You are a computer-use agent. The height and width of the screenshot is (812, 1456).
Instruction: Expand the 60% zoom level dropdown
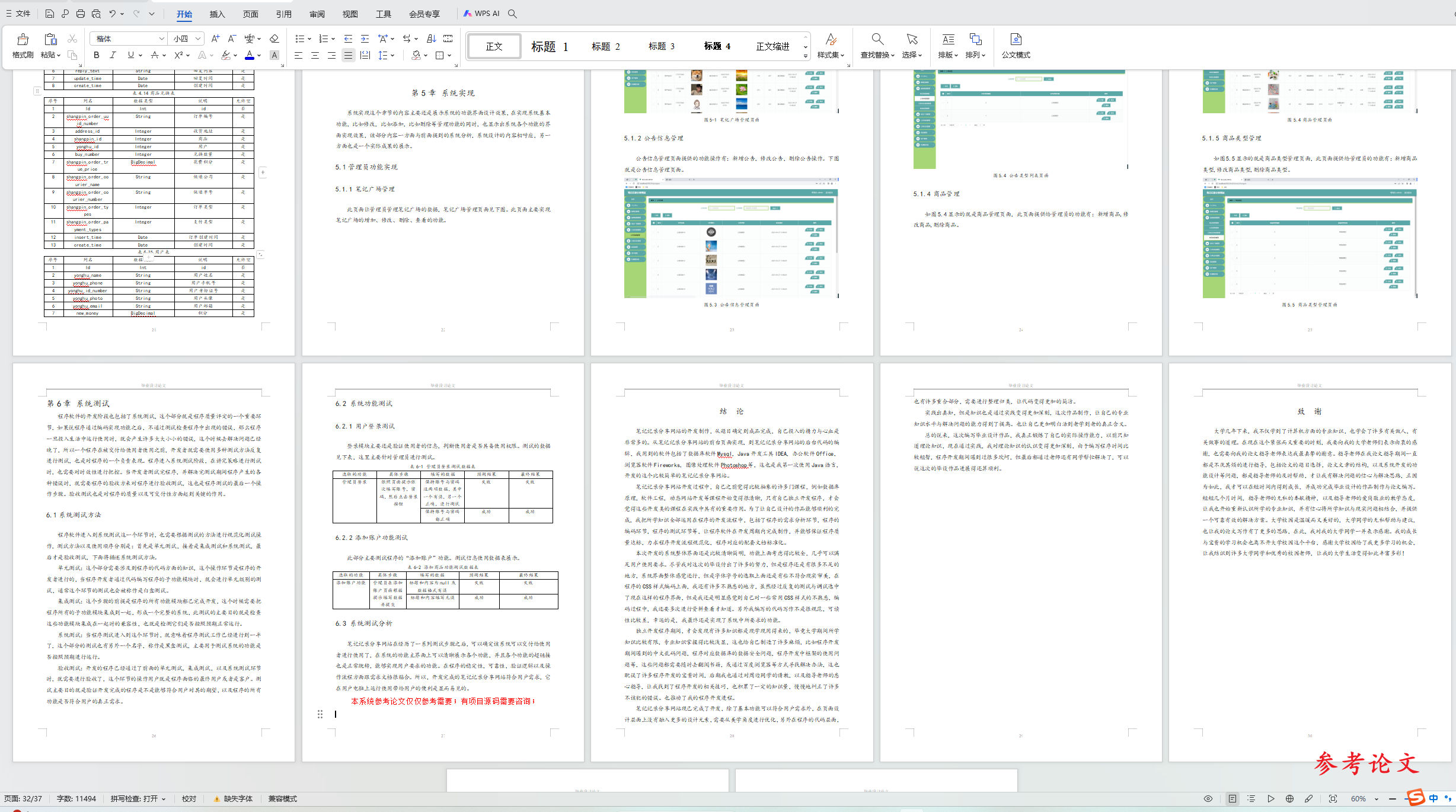coord(1377,799)
